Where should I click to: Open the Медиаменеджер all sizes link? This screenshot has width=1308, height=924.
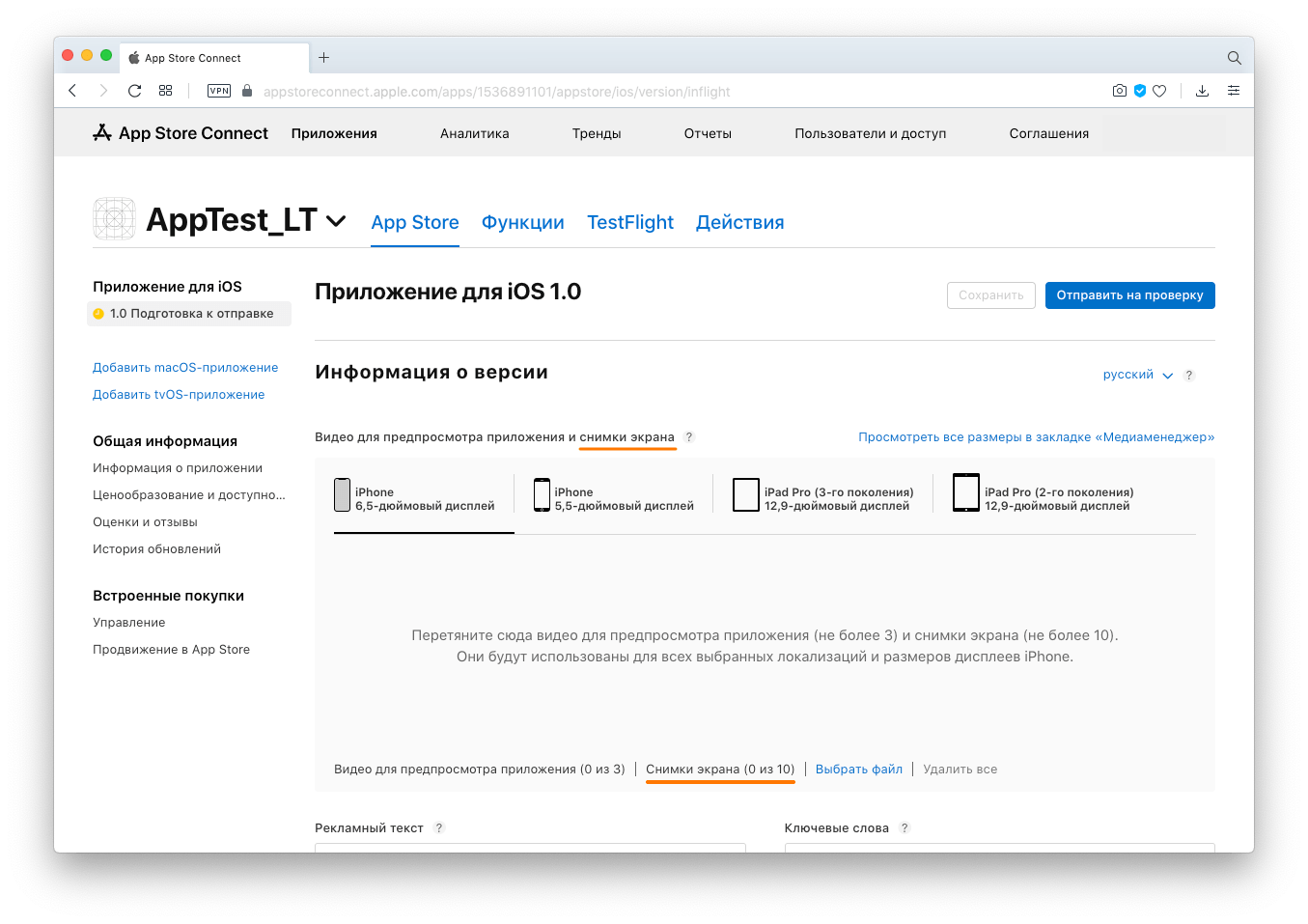(x=1037, y=437)
